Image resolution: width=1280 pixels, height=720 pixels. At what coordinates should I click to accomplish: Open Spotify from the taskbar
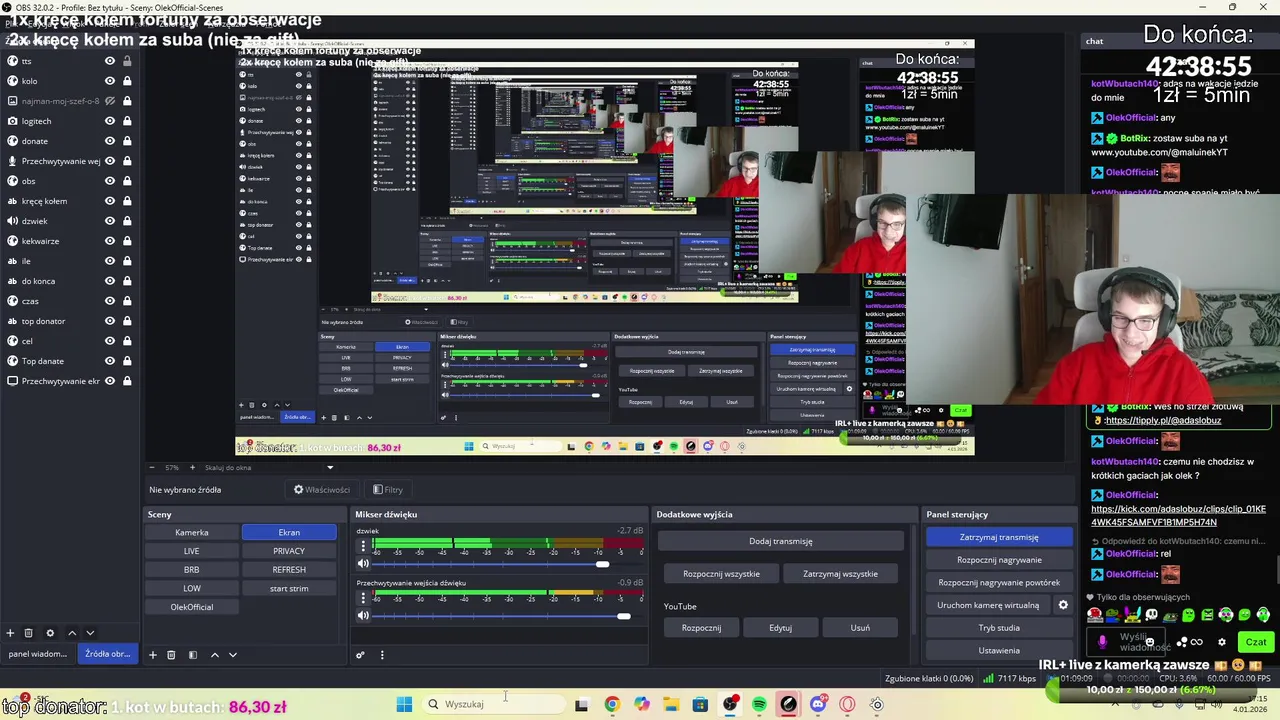coord(759,704)
